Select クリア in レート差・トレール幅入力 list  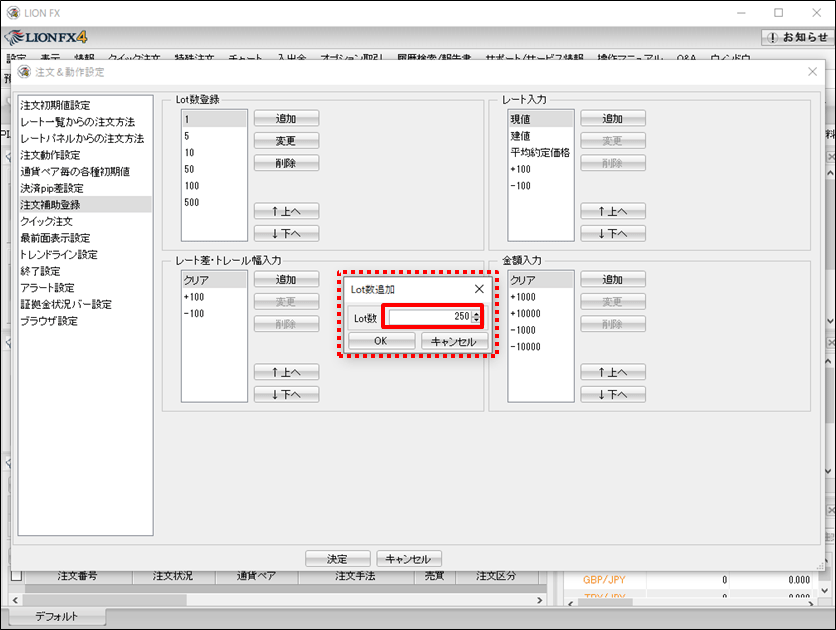[x=214, y=280]
